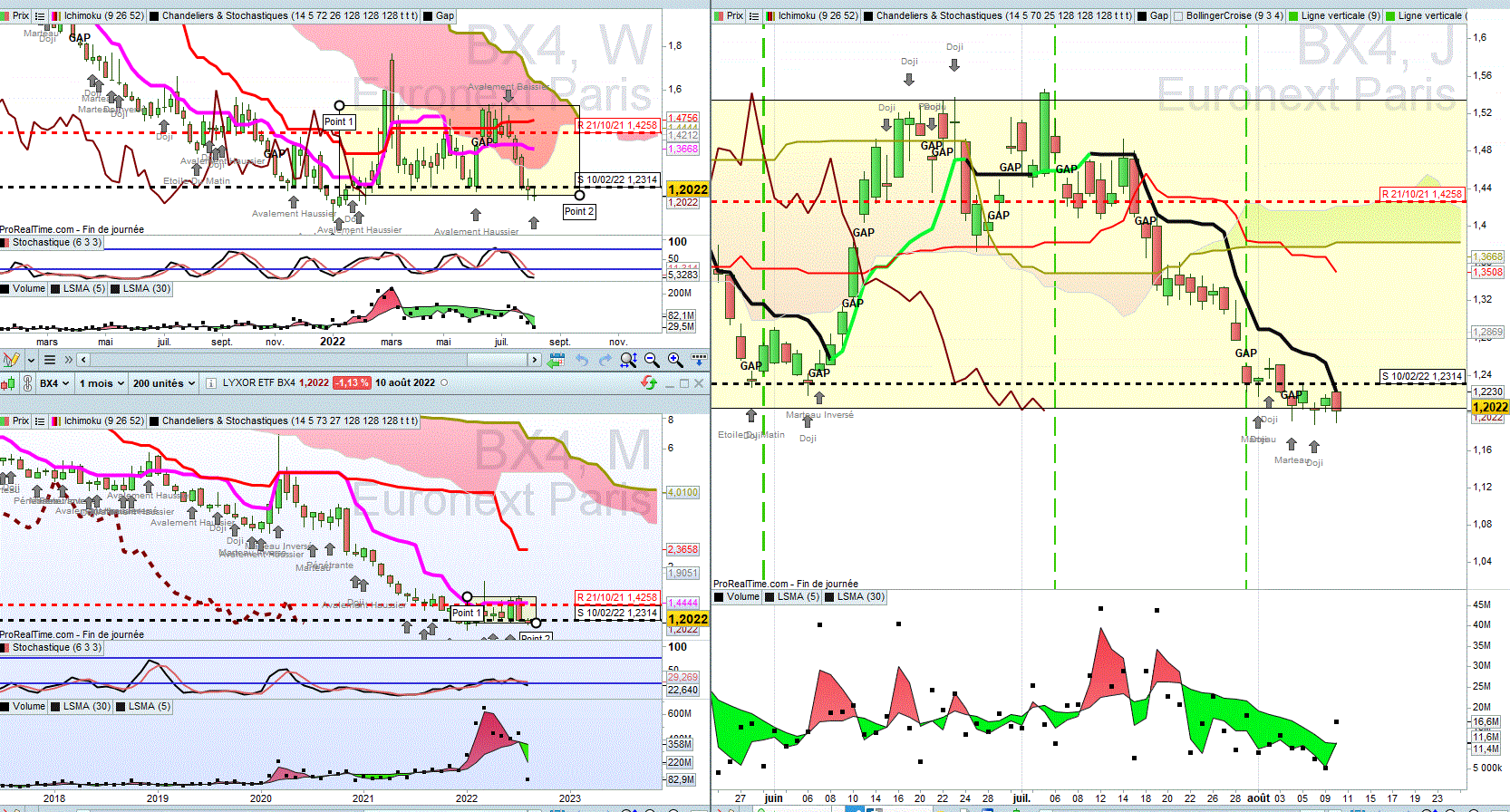
Task: Open the BX4 ticker dropdown
Action: (54, 383)
